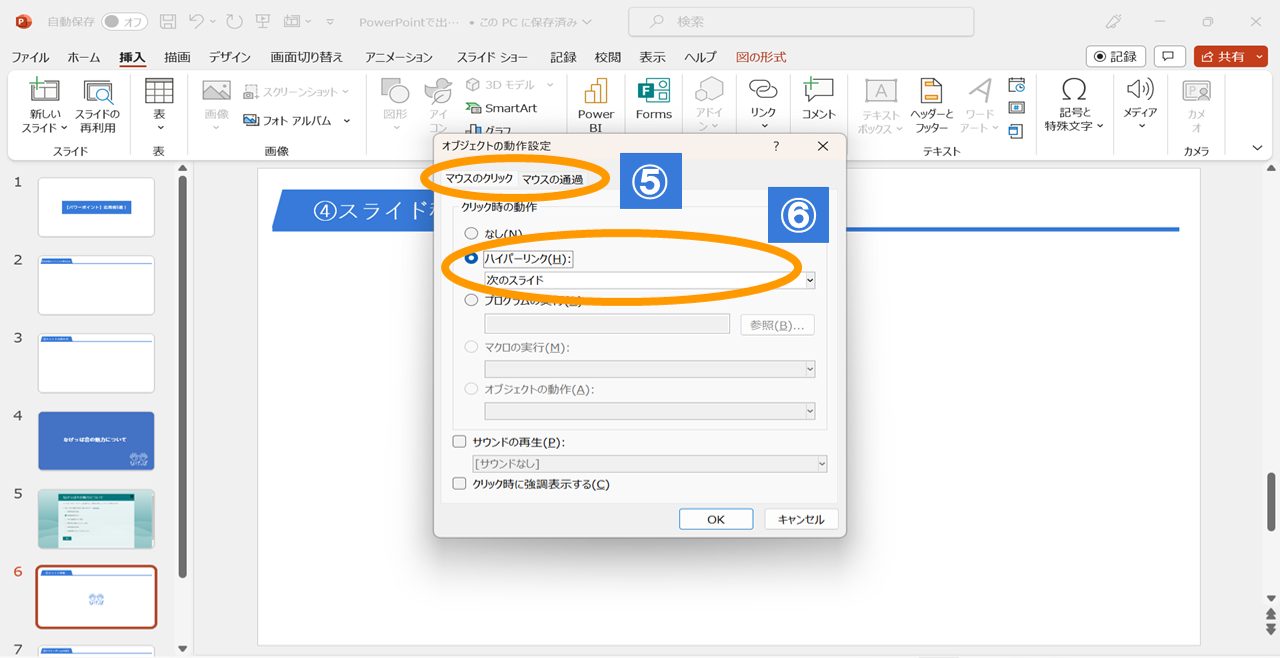Screen dimensions: 1280x658
Task: Select slide 1 thumbnail
Action: point(96,207)
